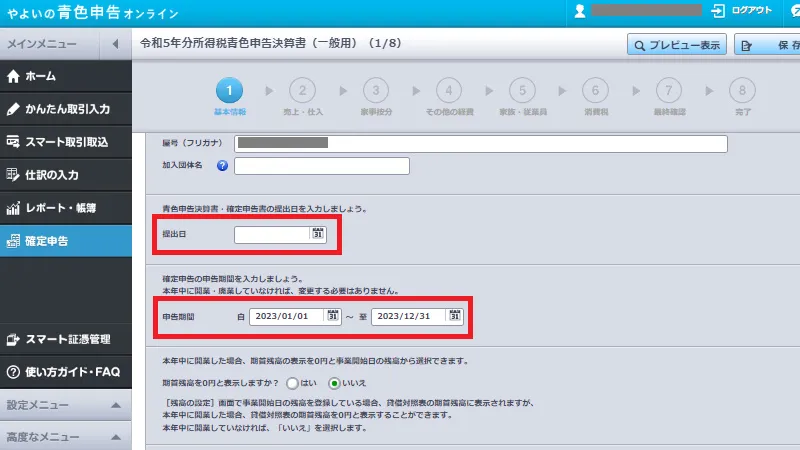Click the logout door icon

(718, 11)
